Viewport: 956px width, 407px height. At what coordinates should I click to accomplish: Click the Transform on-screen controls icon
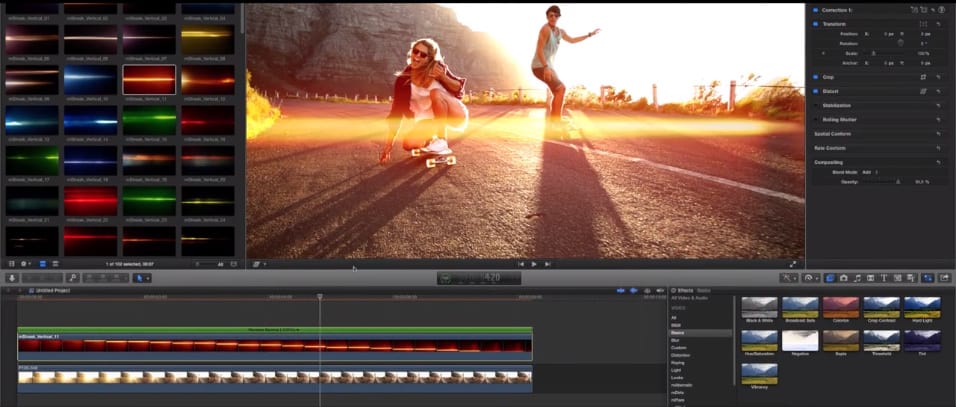(x=924, y=24)
